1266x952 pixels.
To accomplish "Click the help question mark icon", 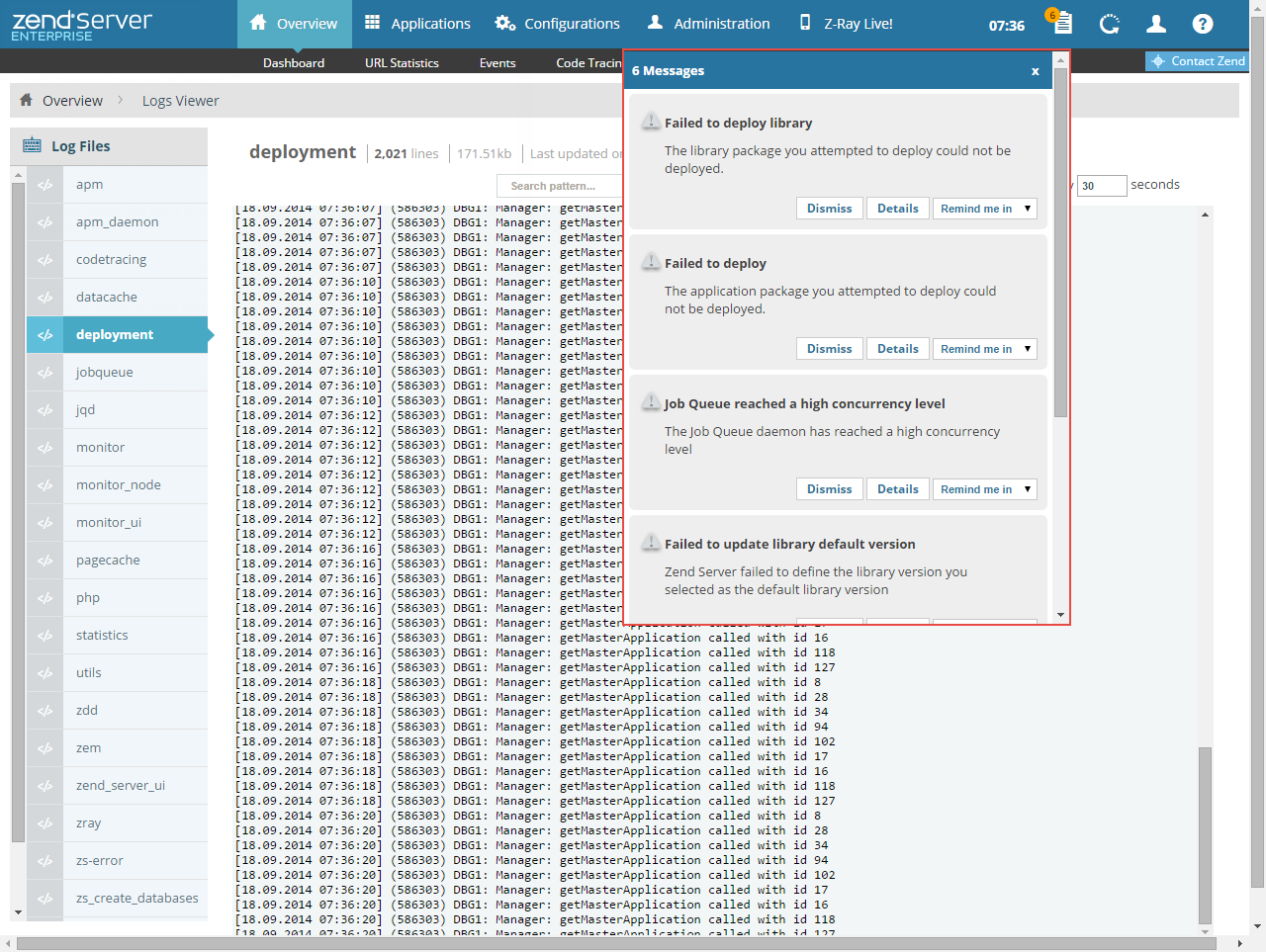I will (1203, 24).
